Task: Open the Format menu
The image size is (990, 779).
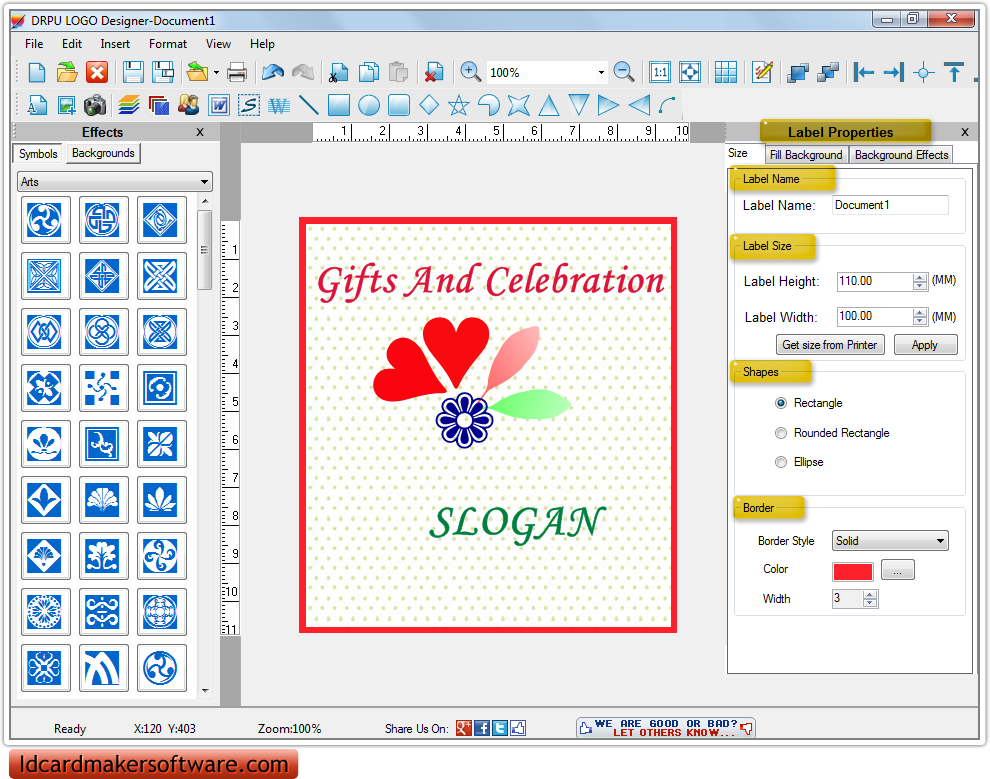Action: pyautogui.click(x=167, y=43)
